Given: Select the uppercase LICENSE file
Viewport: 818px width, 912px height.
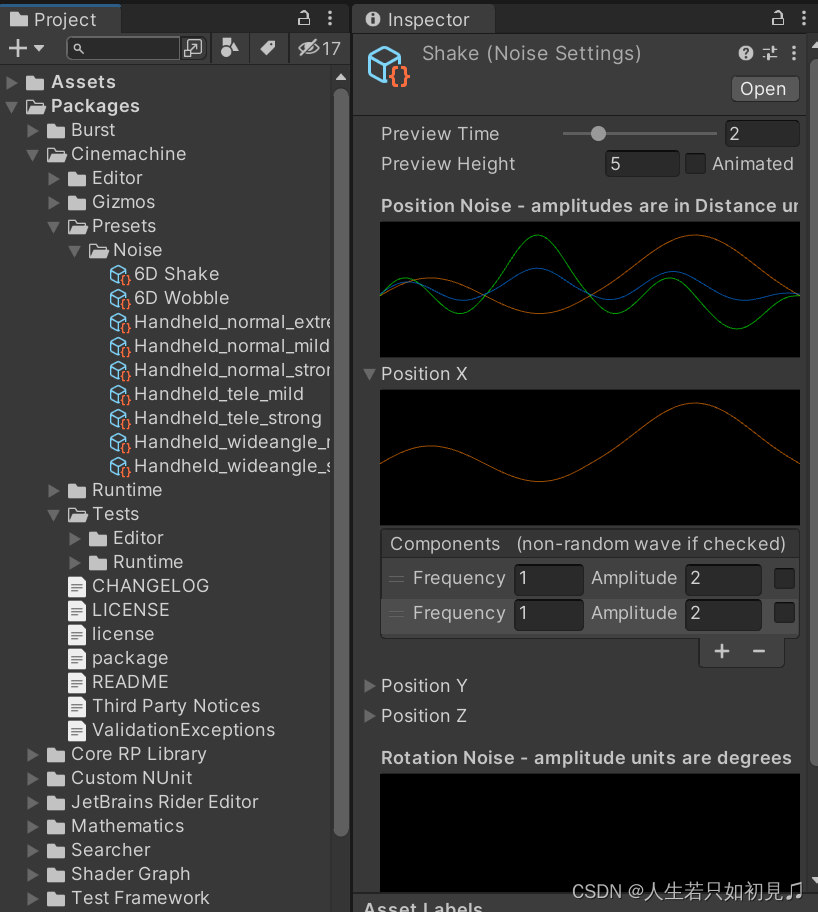Looking at the screenshot, I should pos(118,610).
